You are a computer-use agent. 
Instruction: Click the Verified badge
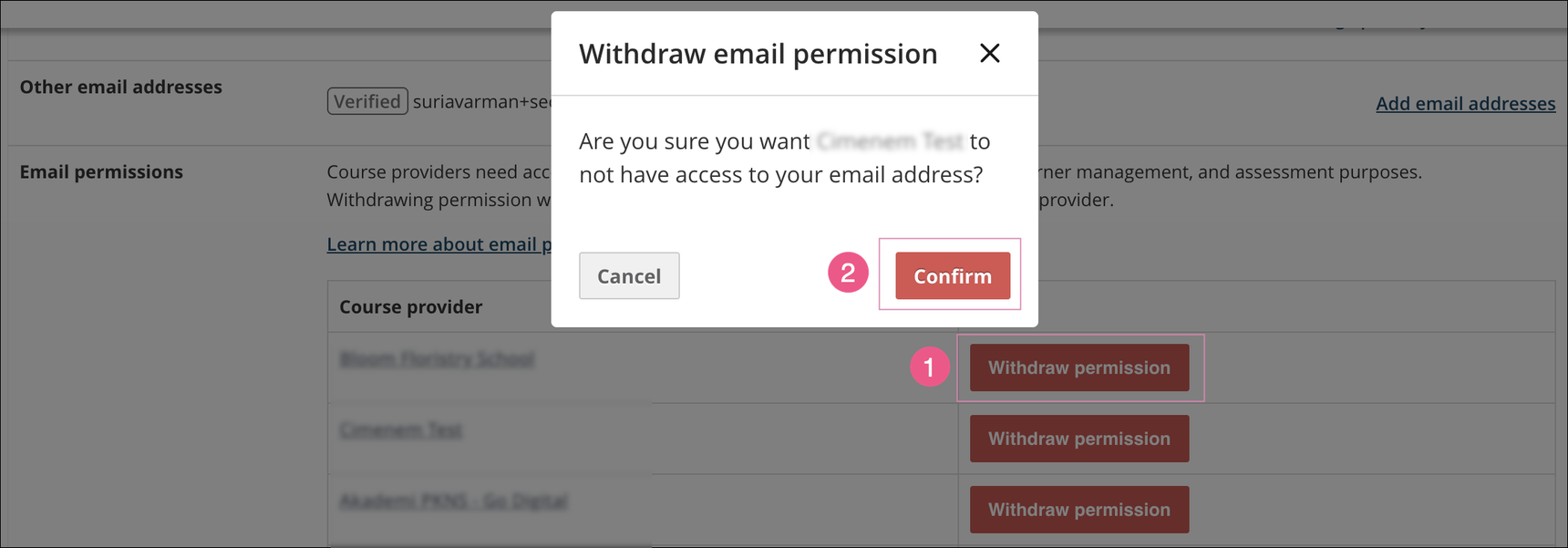coord(366,101)
